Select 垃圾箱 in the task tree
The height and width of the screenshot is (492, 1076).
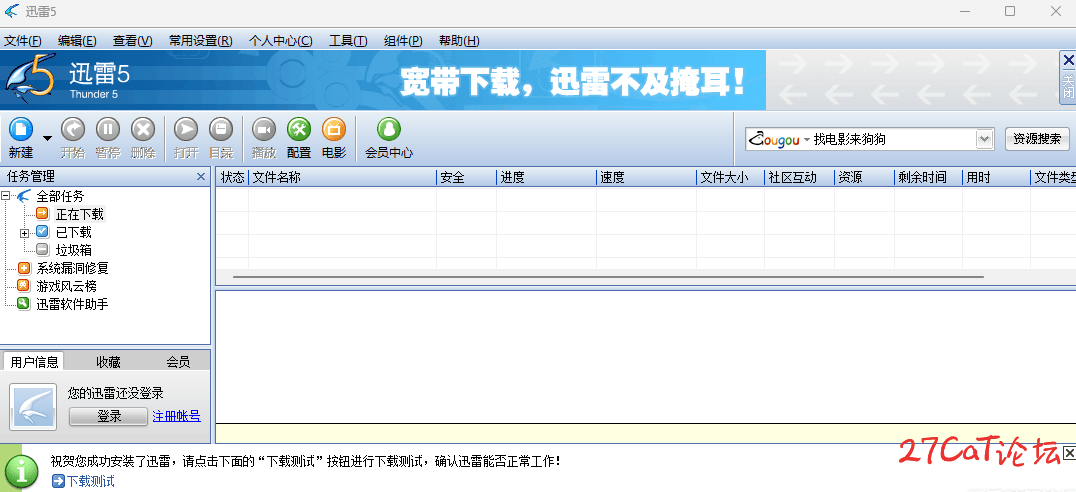(73, 250)
